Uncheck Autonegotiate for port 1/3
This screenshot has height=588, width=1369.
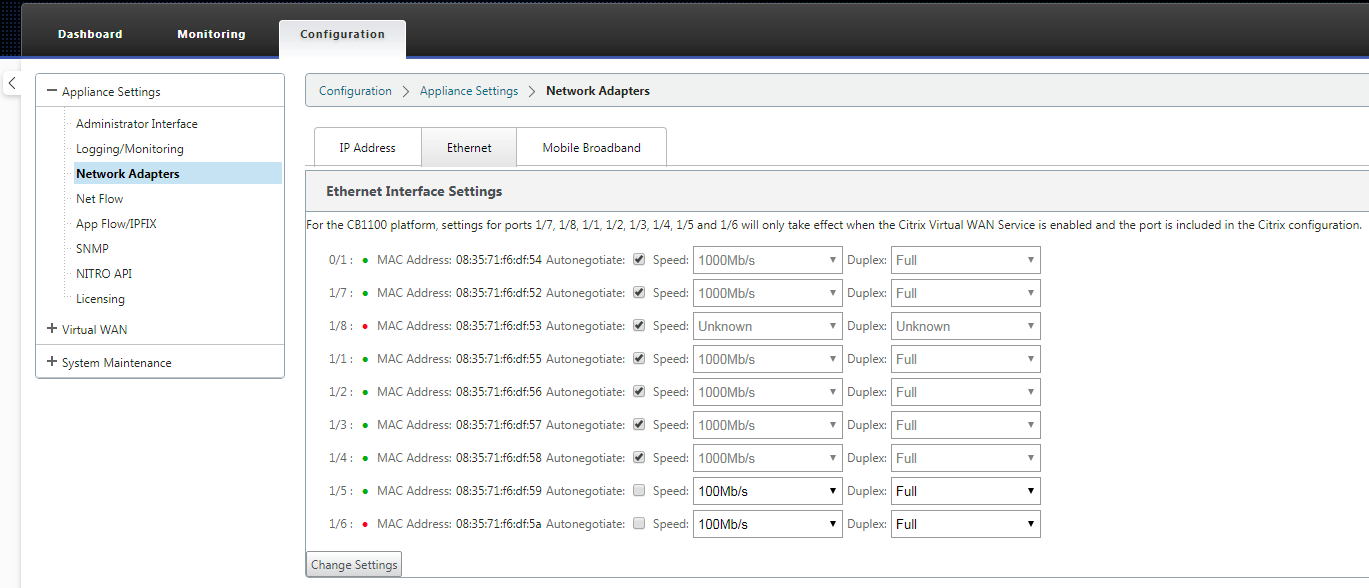[639, 425]
